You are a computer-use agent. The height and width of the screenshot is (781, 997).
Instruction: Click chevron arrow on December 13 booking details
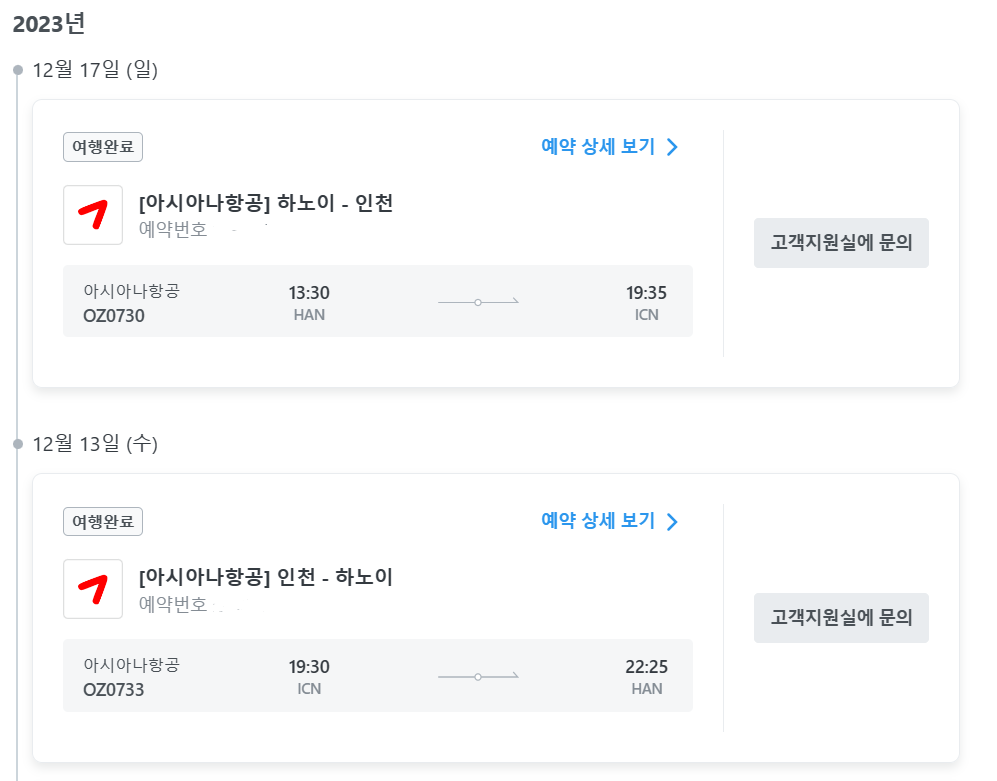click(672, 522)
